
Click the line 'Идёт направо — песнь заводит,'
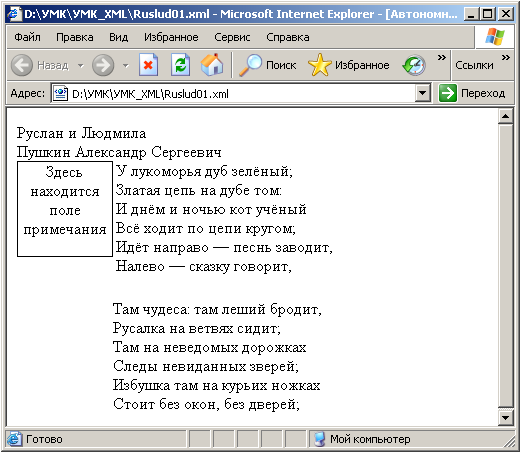tap(224, 247)
